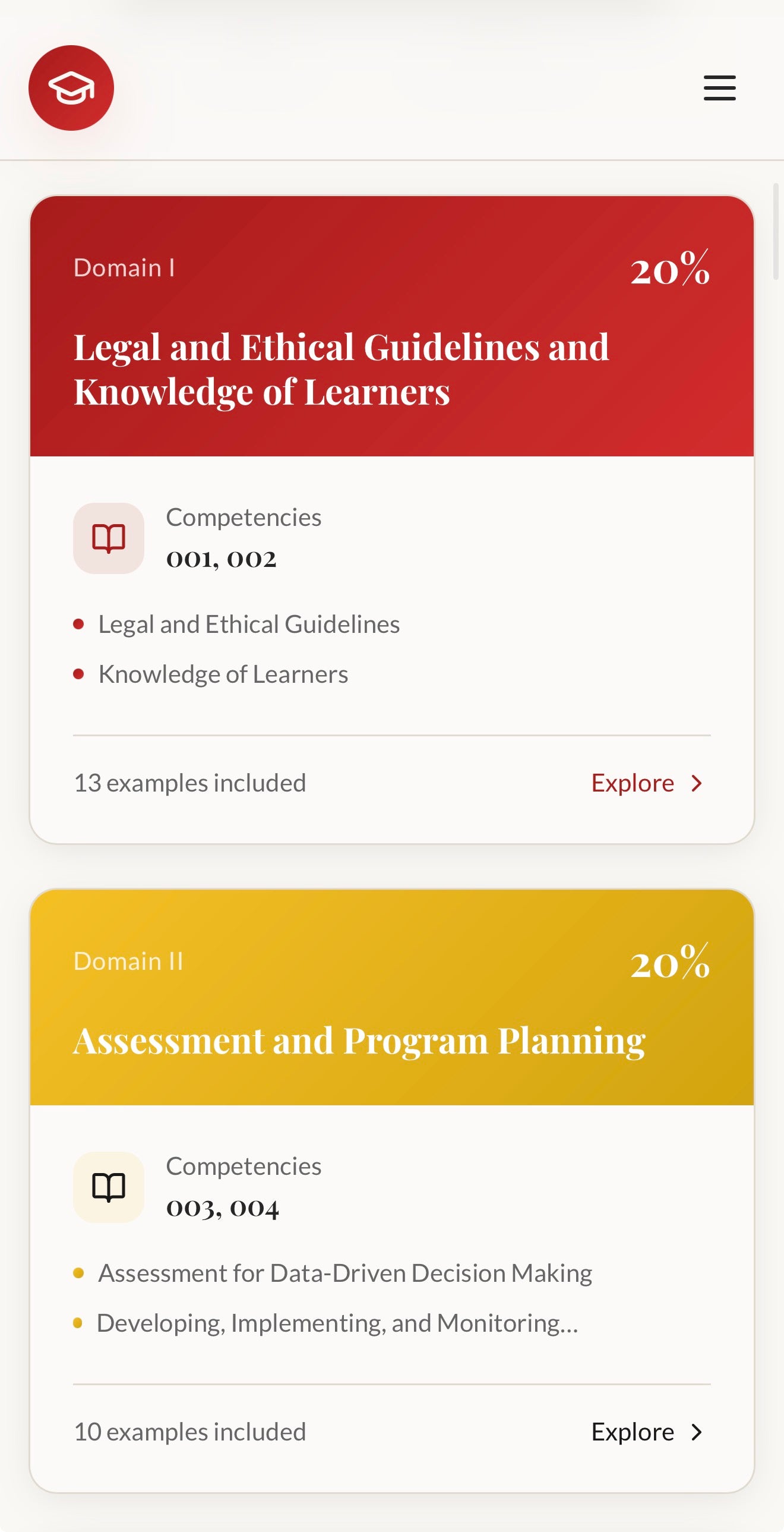This screenshot has width=784, height=1532.
Task: Click the book icon on Domain I card
Action: 109,537
